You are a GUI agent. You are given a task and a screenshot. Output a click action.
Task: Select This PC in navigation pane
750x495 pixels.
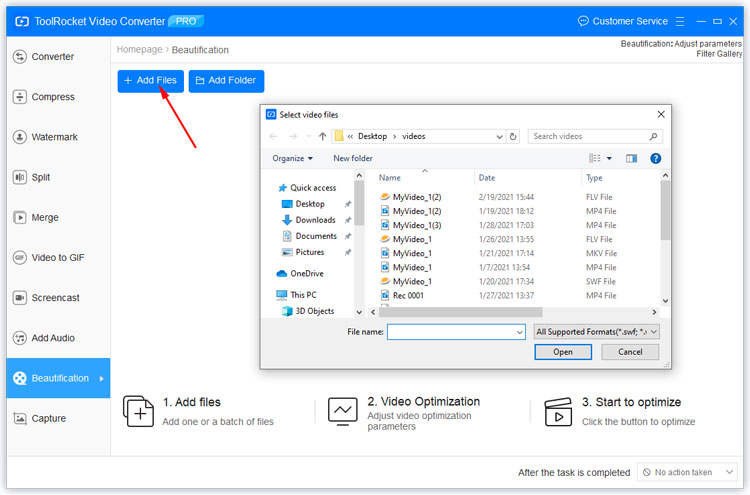296,295
